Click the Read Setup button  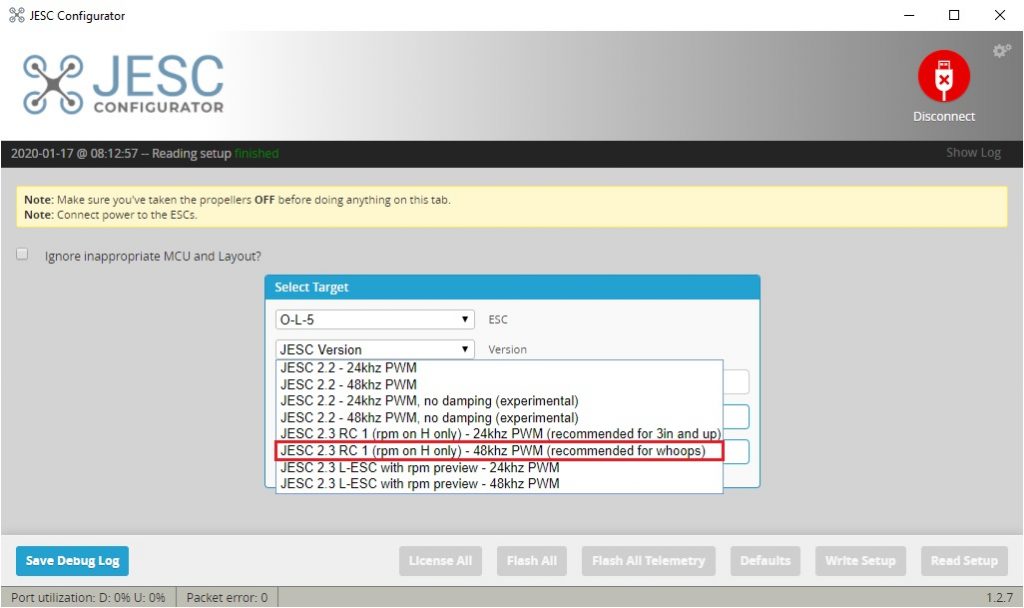tap(964, 561)
